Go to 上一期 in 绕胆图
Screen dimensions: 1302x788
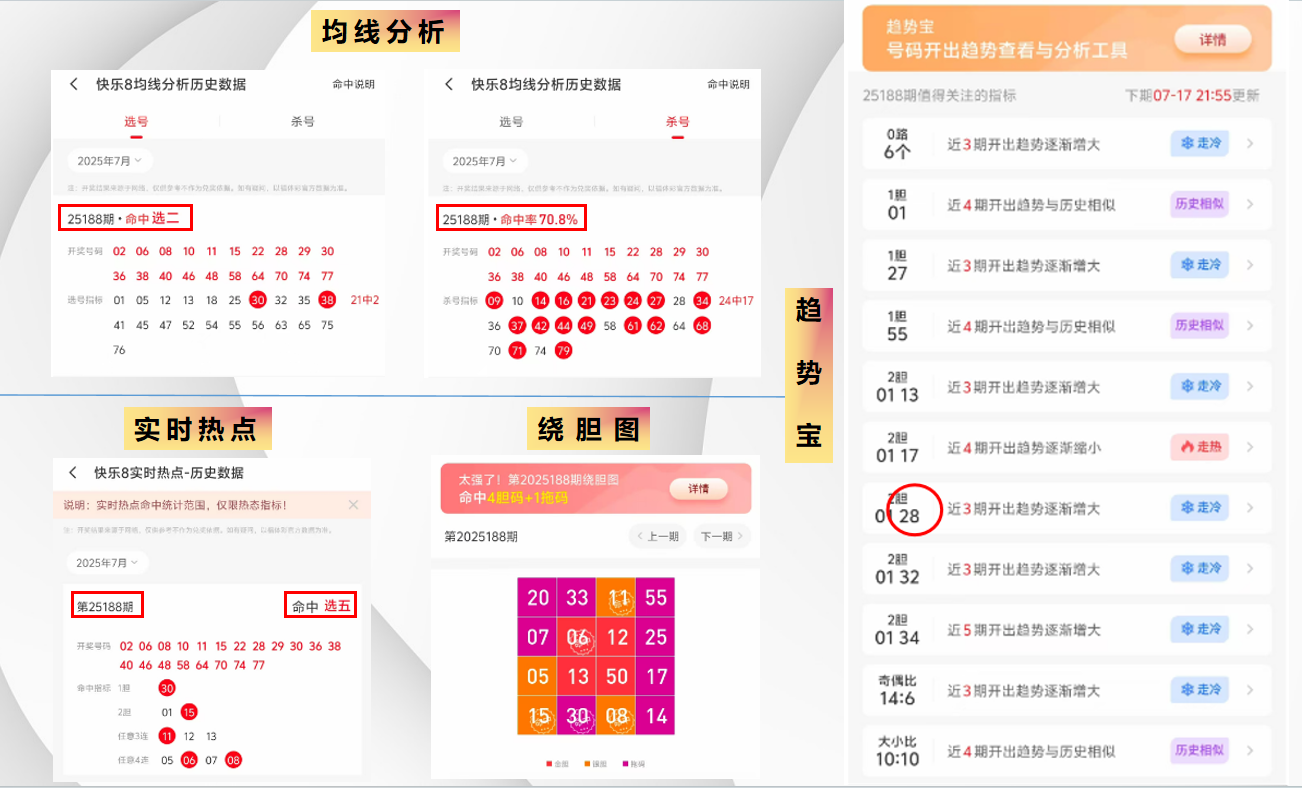(658, 537)
